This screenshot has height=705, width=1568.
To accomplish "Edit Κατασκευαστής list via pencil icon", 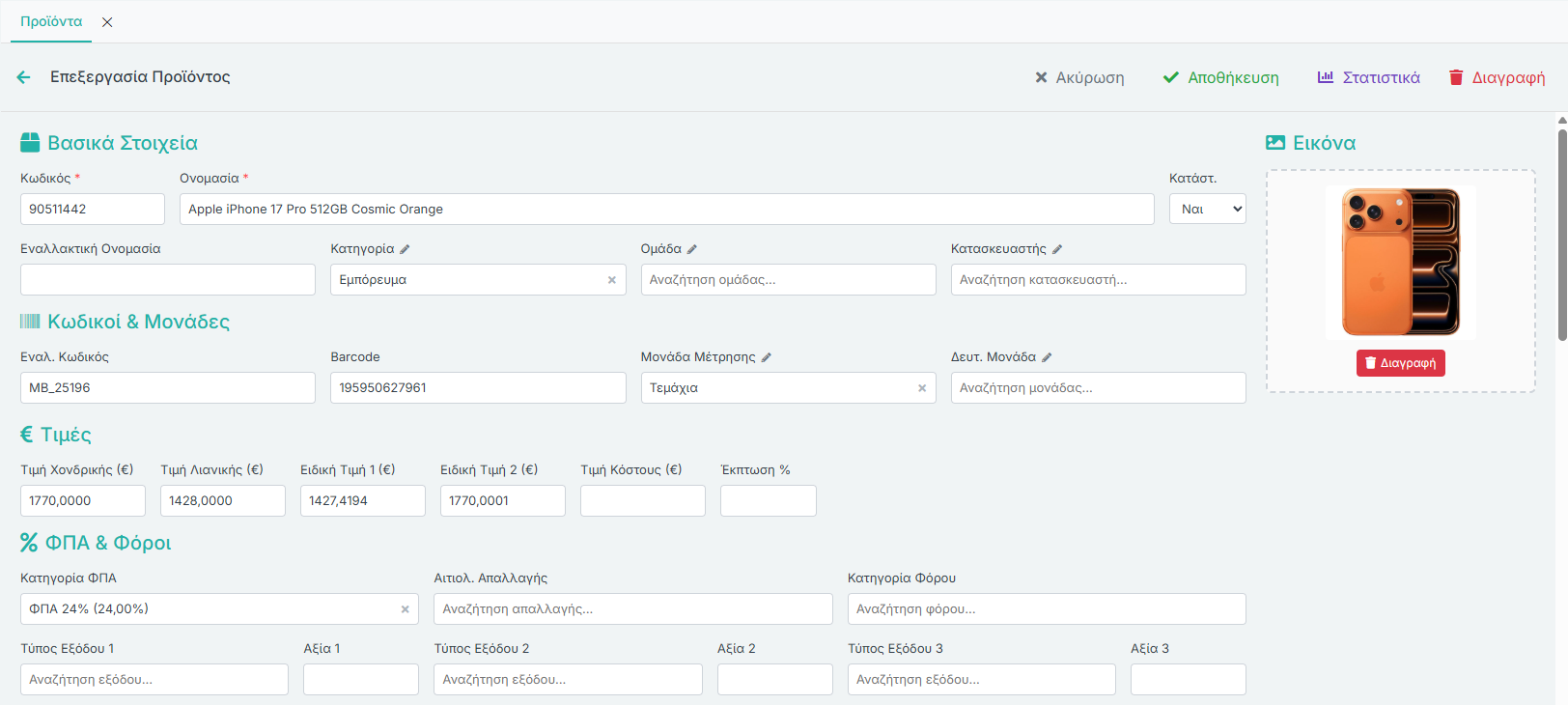I will point(1057,249).
